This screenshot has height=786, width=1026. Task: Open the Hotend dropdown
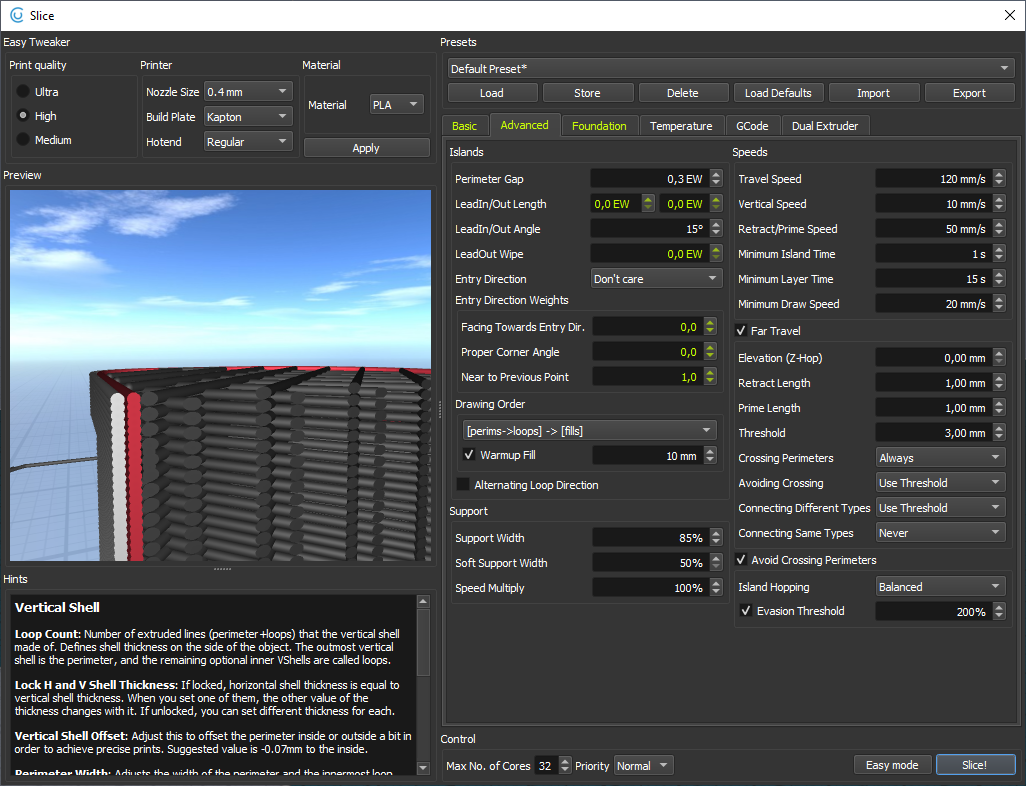[x=248, y=141]
